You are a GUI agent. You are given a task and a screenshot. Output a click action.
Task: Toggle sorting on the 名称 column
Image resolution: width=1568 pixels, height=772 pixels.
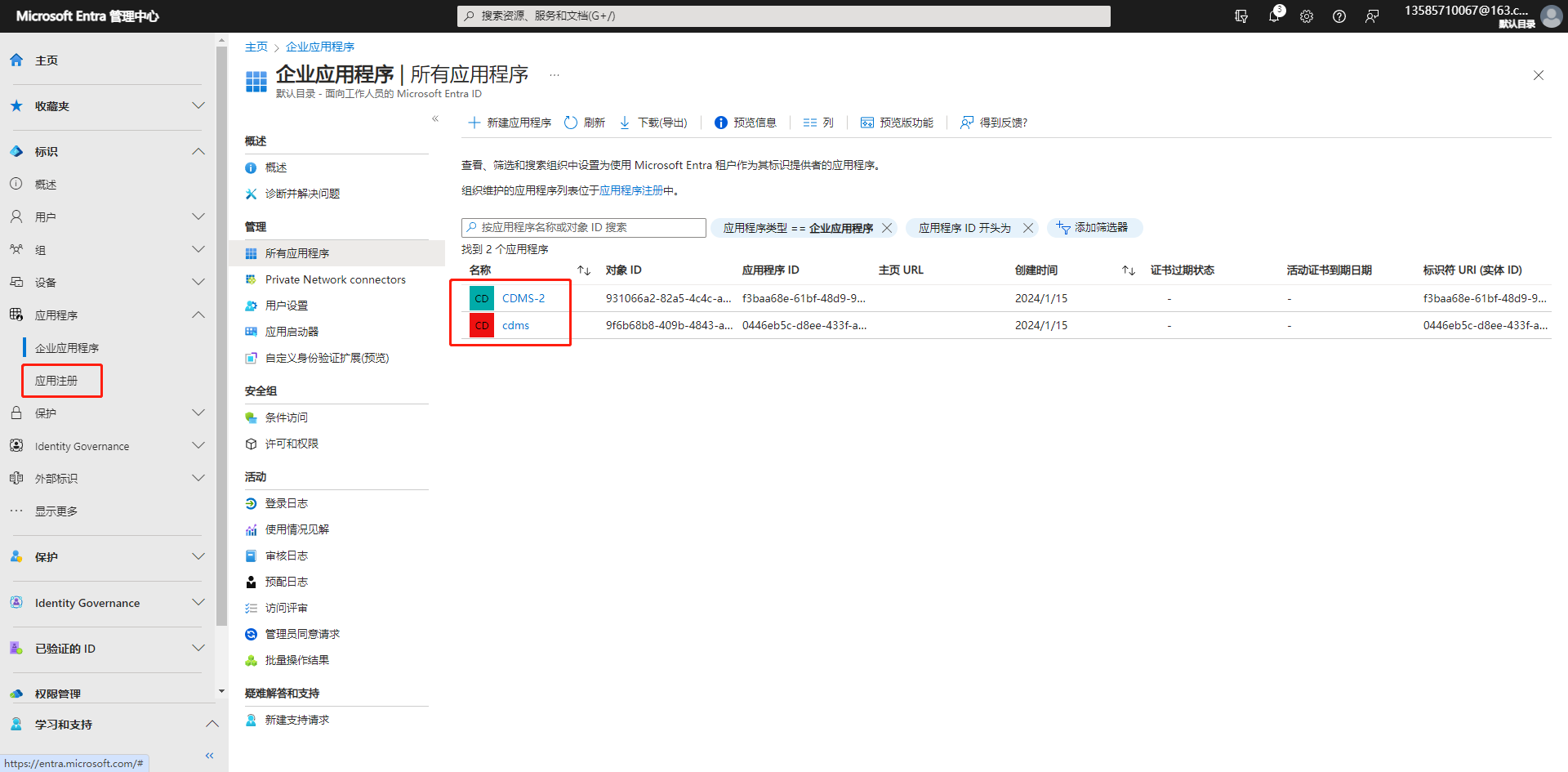tap(583, 270)
